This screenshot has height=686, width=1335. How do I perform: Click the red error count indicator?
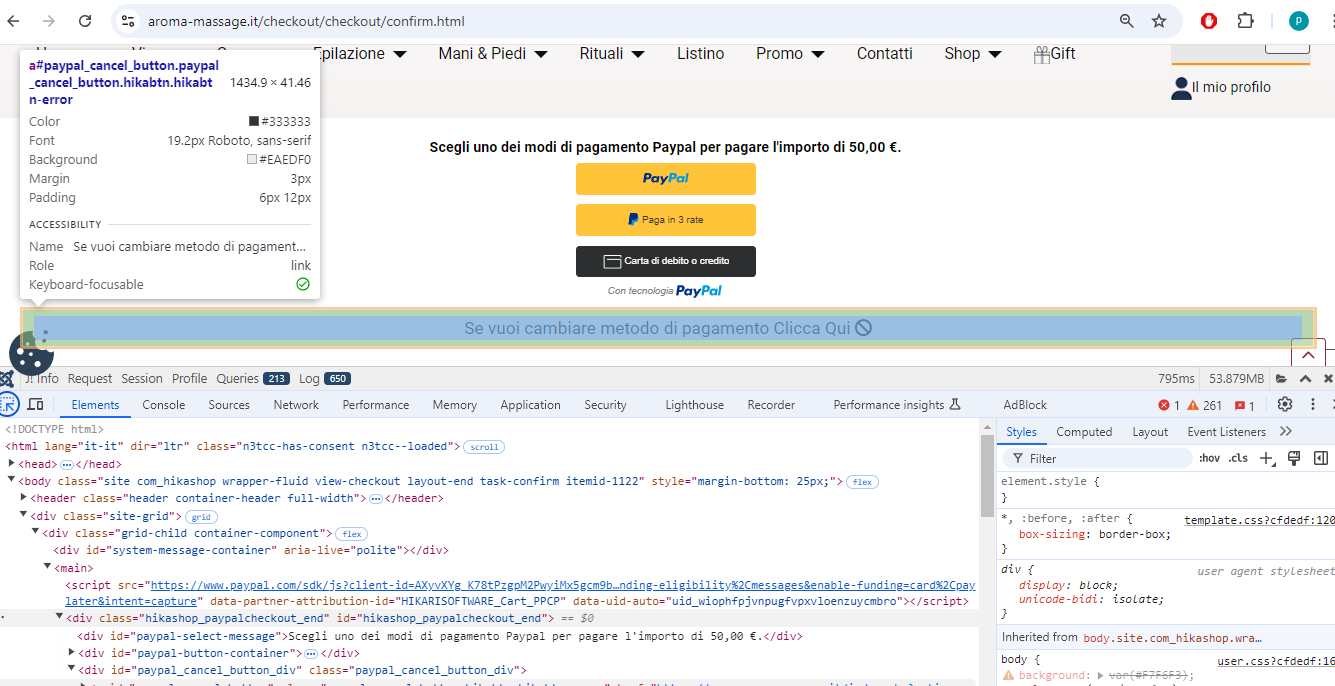pos(1169,405)
